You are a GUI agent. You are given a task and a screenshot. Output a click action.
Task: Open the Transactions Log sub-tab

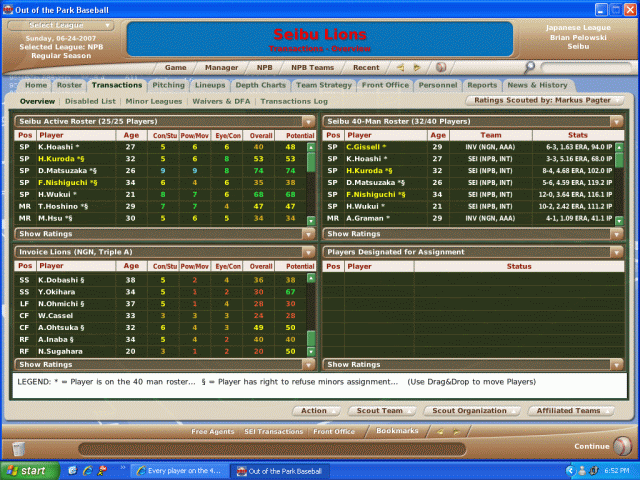pyautogui.click(x=294, y=101)
